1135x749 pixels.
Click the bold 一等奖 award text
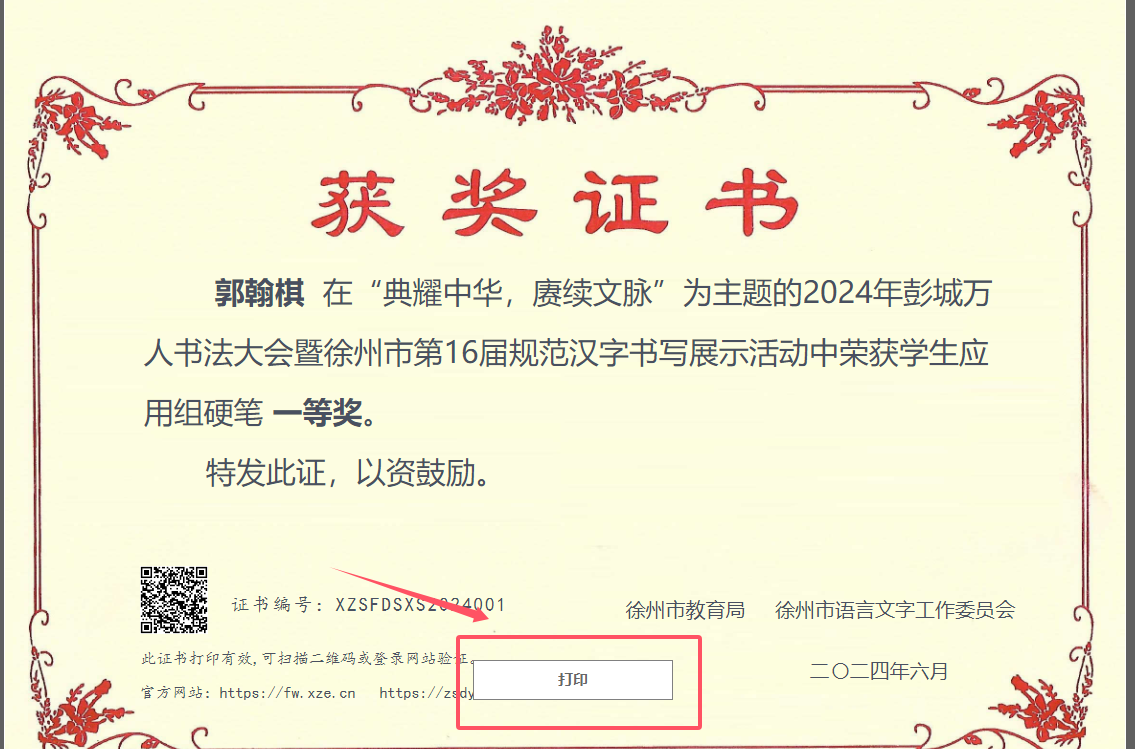317,413
